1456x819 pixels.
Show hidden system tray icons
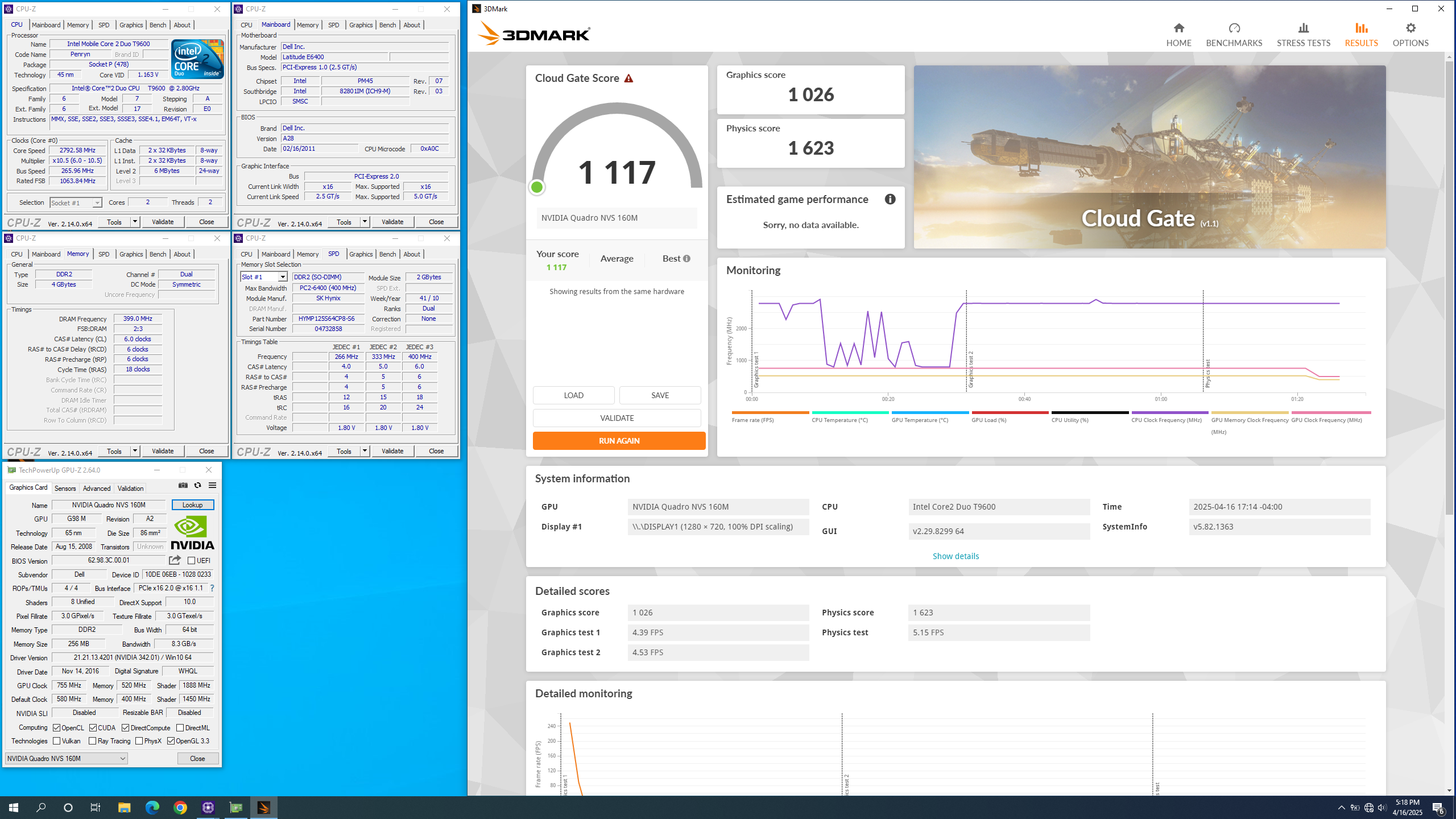pos(1341,808)
